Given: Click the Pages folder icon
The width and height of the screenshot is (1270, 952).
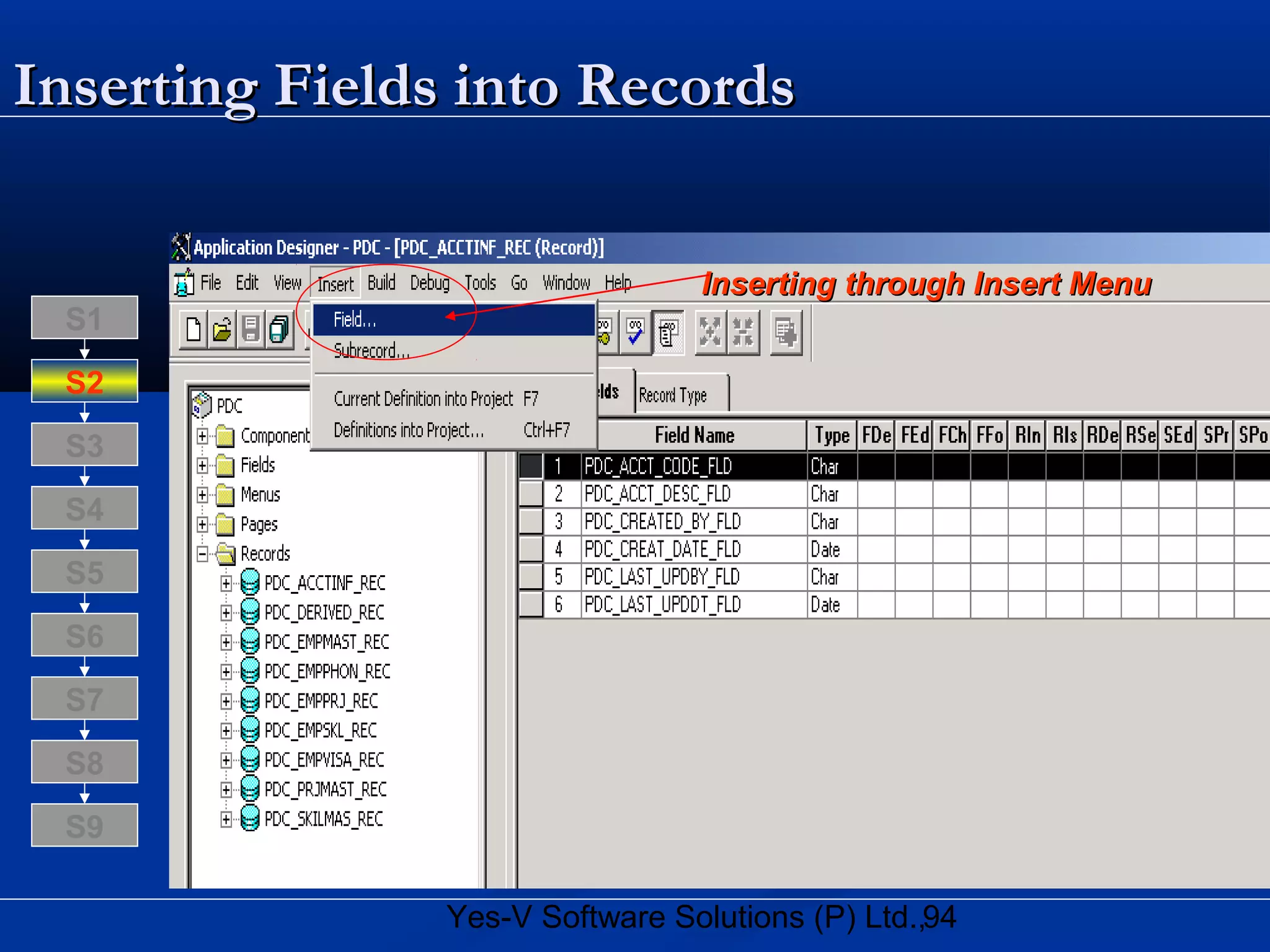Looking at the screenshot, I should point(226,524).
